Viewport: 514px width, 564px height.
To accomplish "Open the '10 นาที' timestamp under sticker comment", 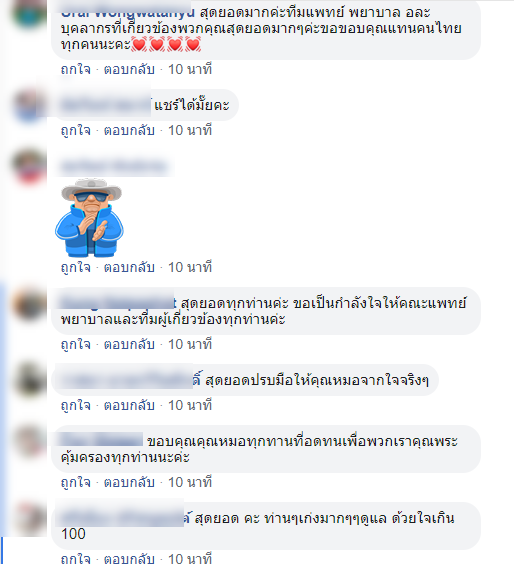I will [x=190, y=268].
